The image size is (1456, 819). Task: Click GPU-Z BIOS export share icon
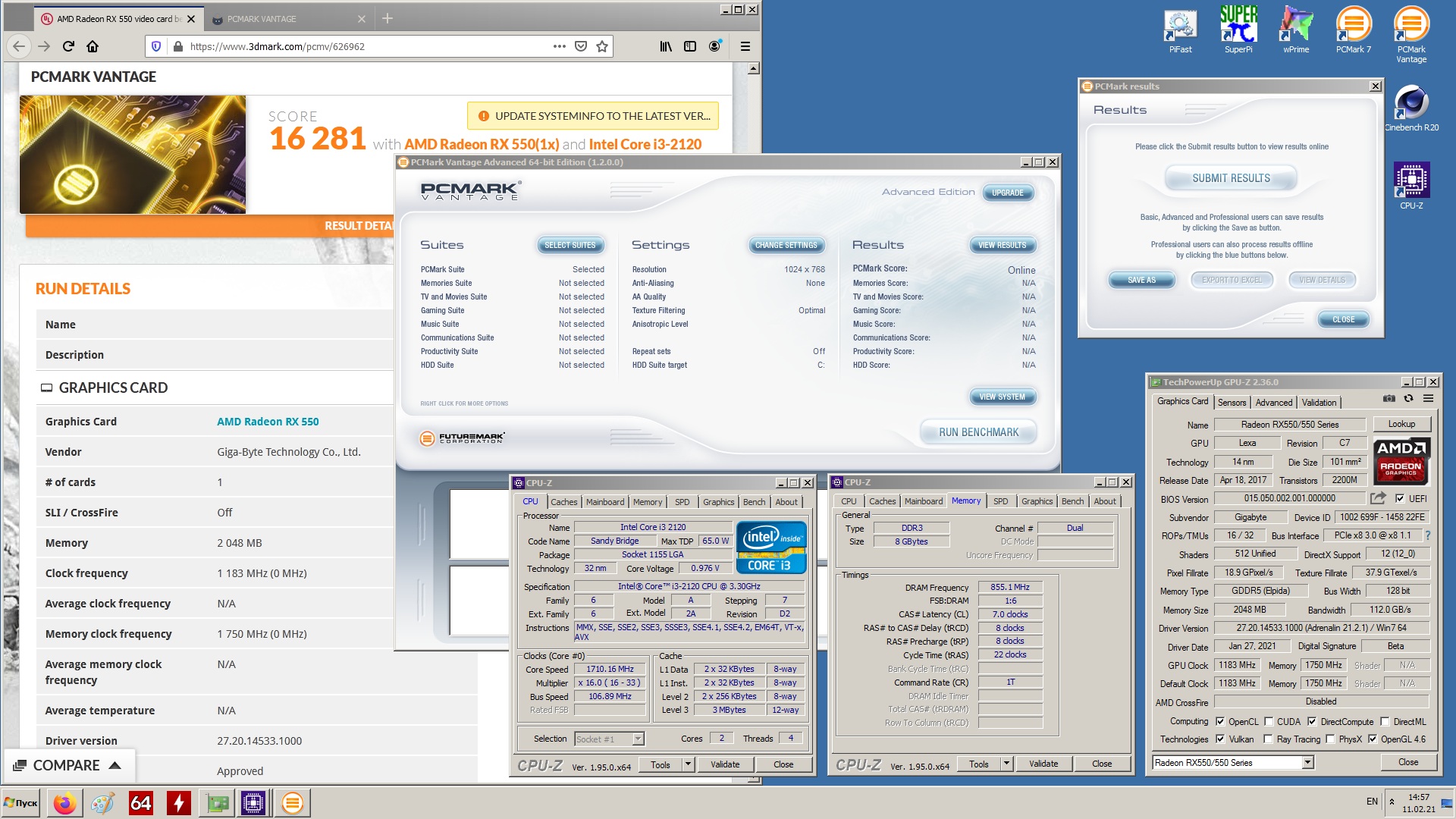tap(1378, 498)
